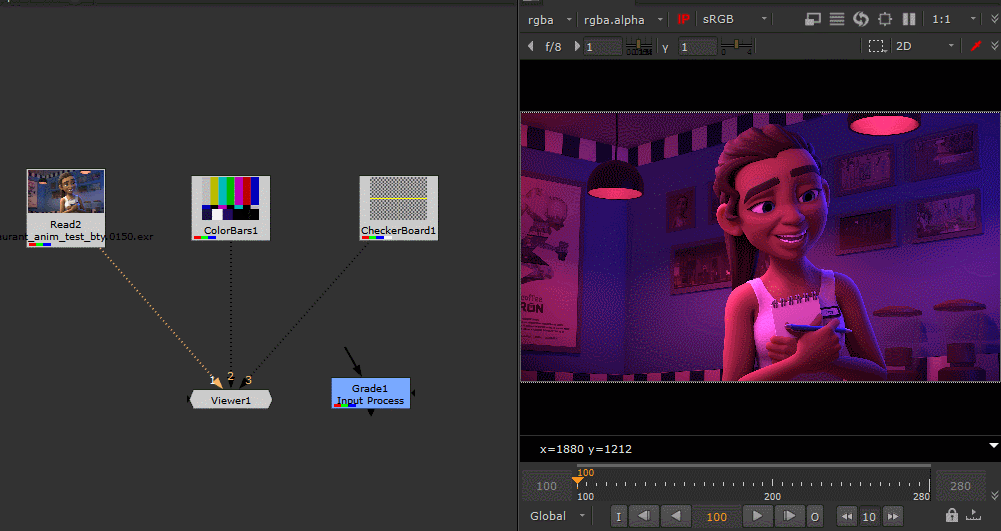Open the rgba.alpha channel dropdown
Screen dimensions: 1001x531
coord(622,20)
